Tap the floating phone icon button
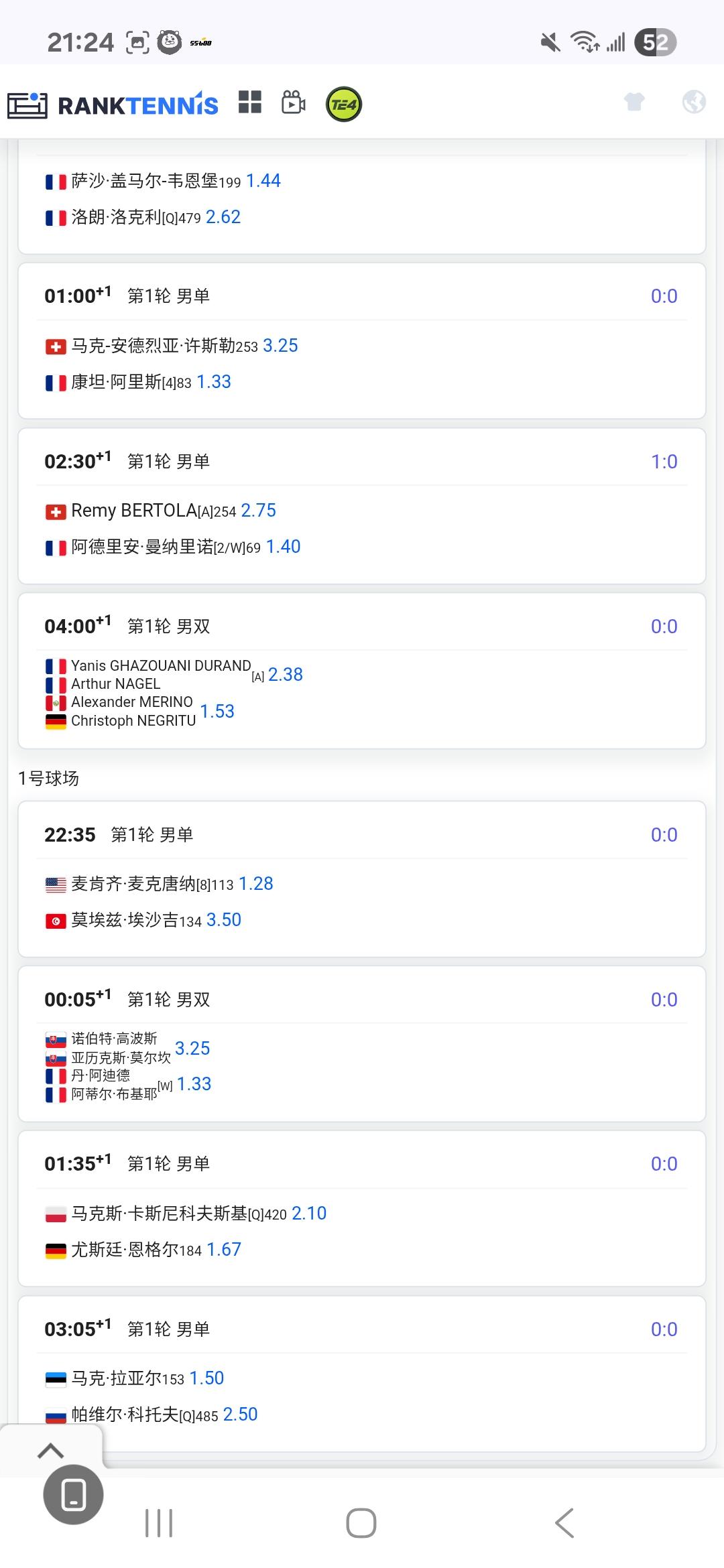The image size is (724, 1568). (x=73, y=1494)
